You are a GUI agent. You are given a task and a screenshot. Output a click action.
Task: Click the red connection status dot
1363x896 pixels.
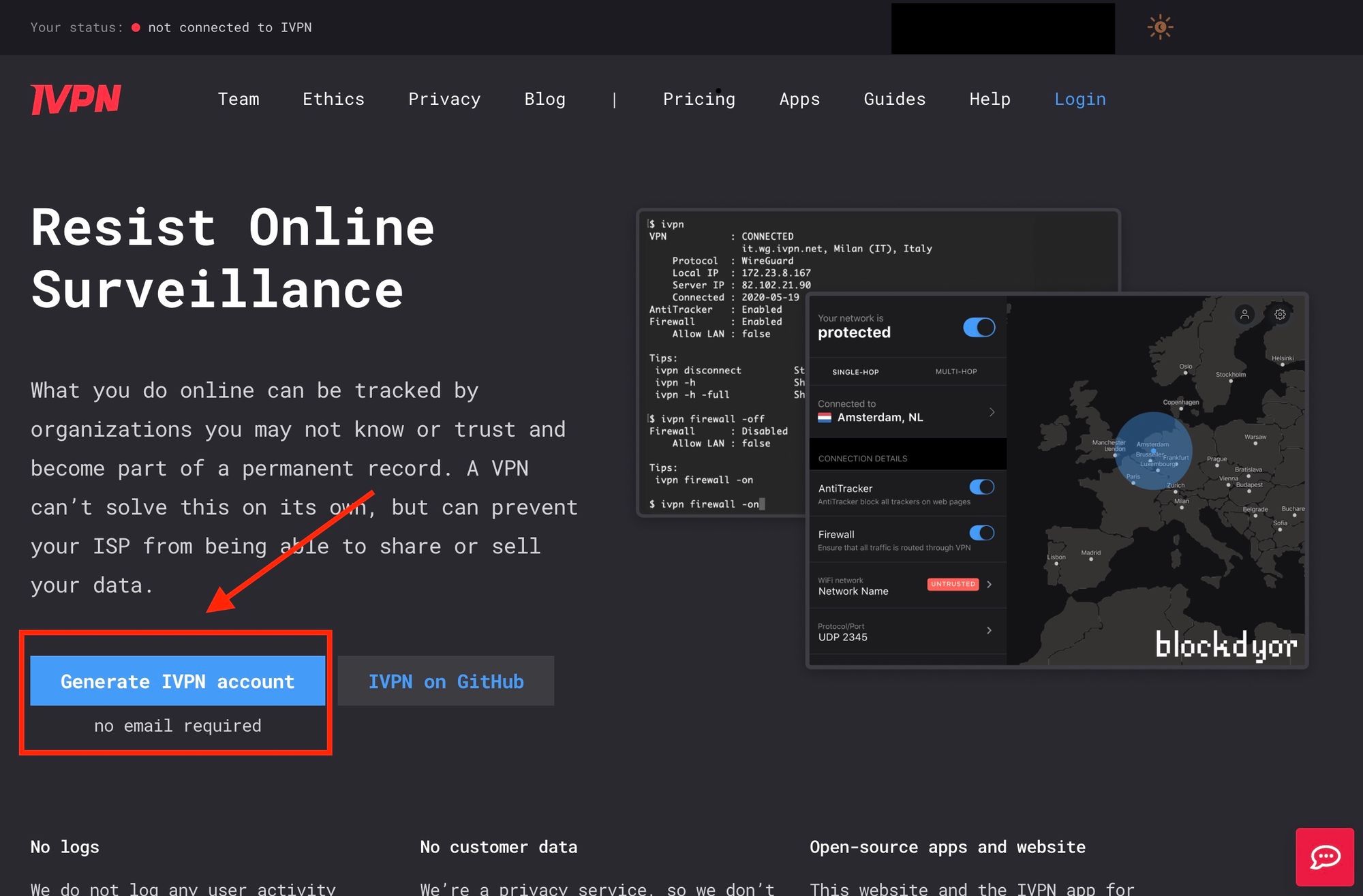[136, 28]
